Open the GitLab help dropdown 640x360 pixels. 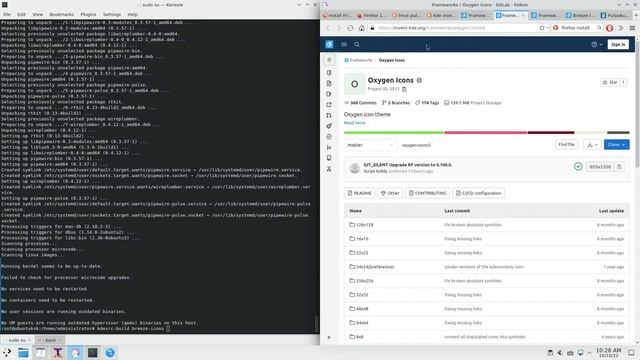pos(597,44)
